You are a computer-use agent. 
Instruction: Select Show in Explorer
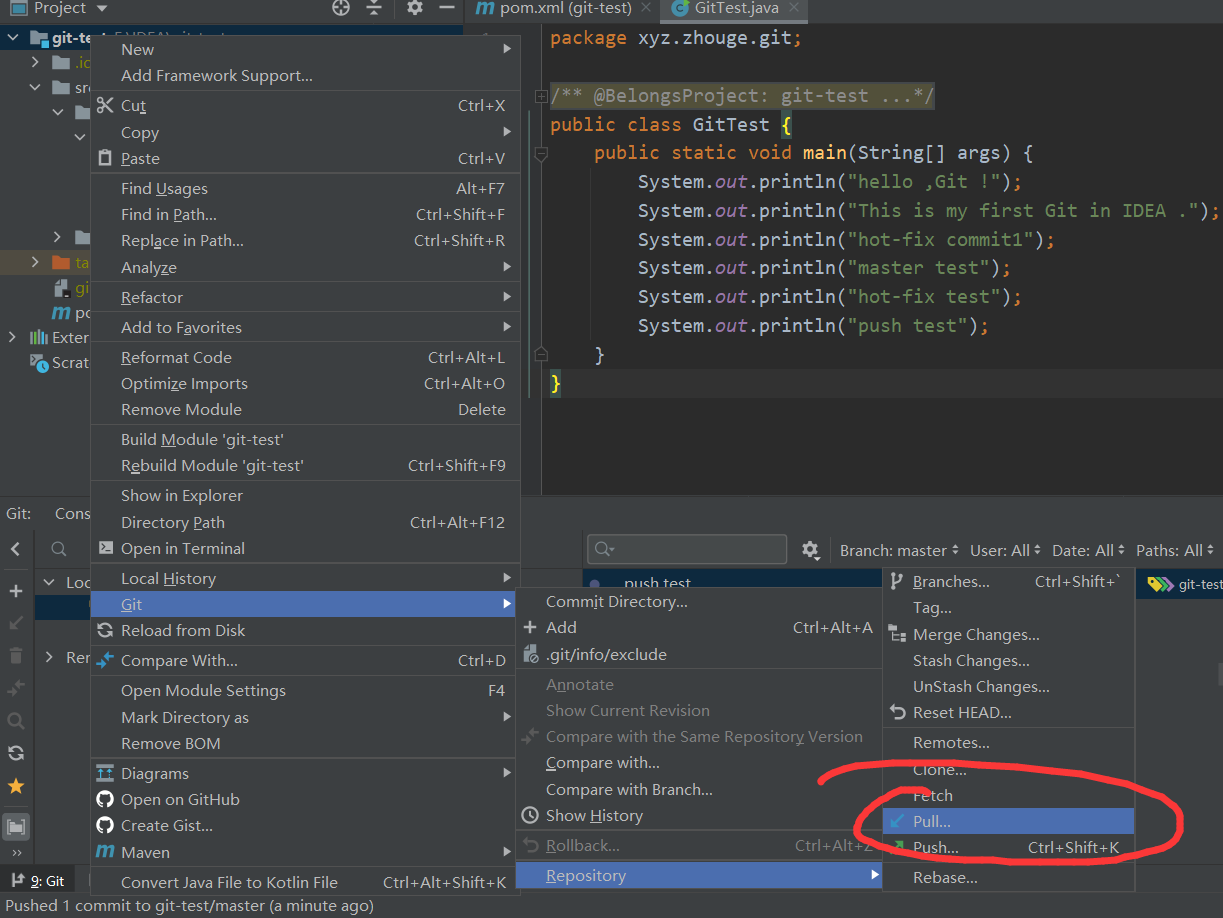pyautogui.click(x=305, y=495)
